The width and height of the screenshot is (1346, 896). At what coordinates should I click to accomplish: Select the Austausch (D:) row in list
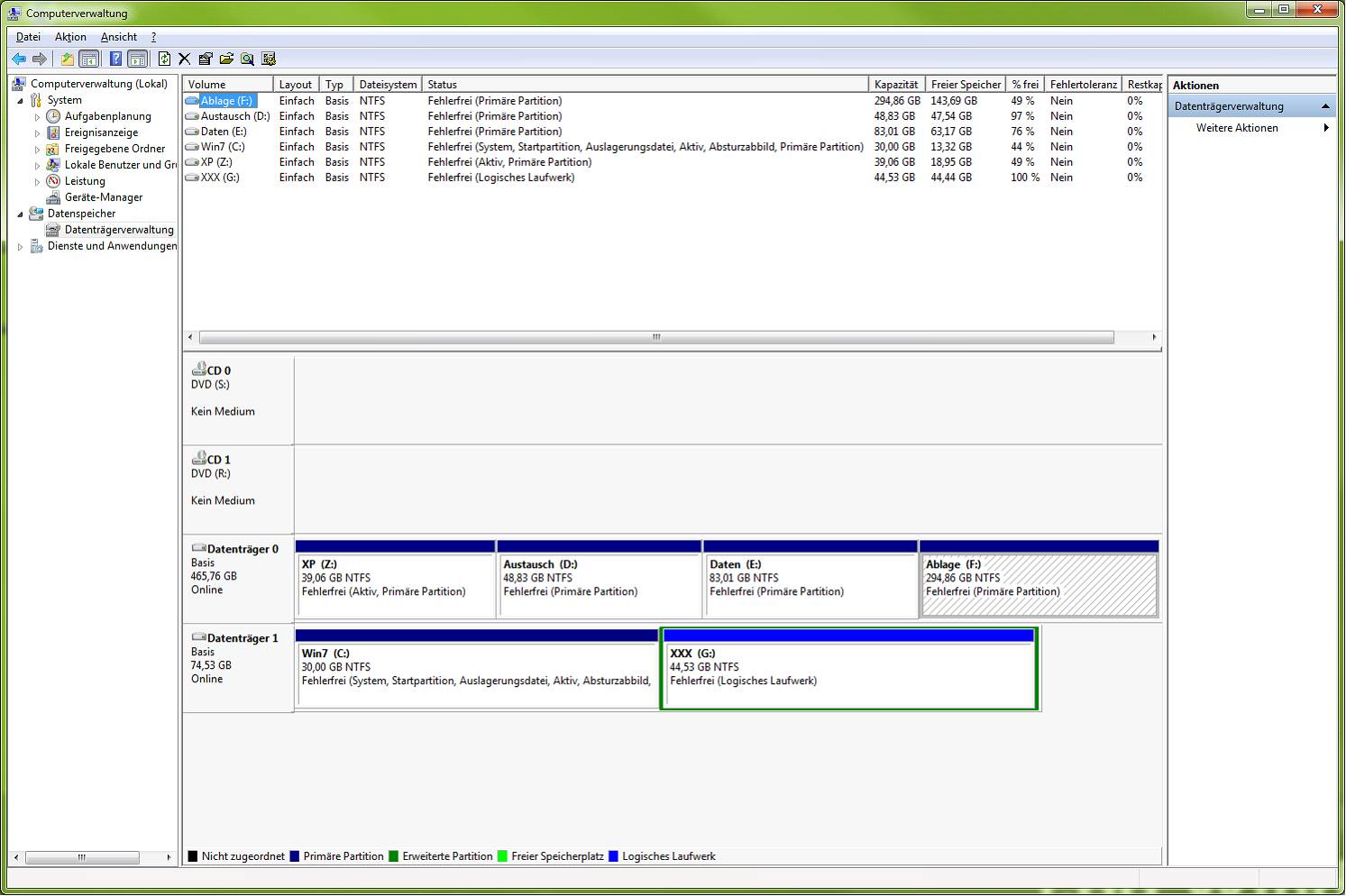pyautogui.click(x=672, y=116)
